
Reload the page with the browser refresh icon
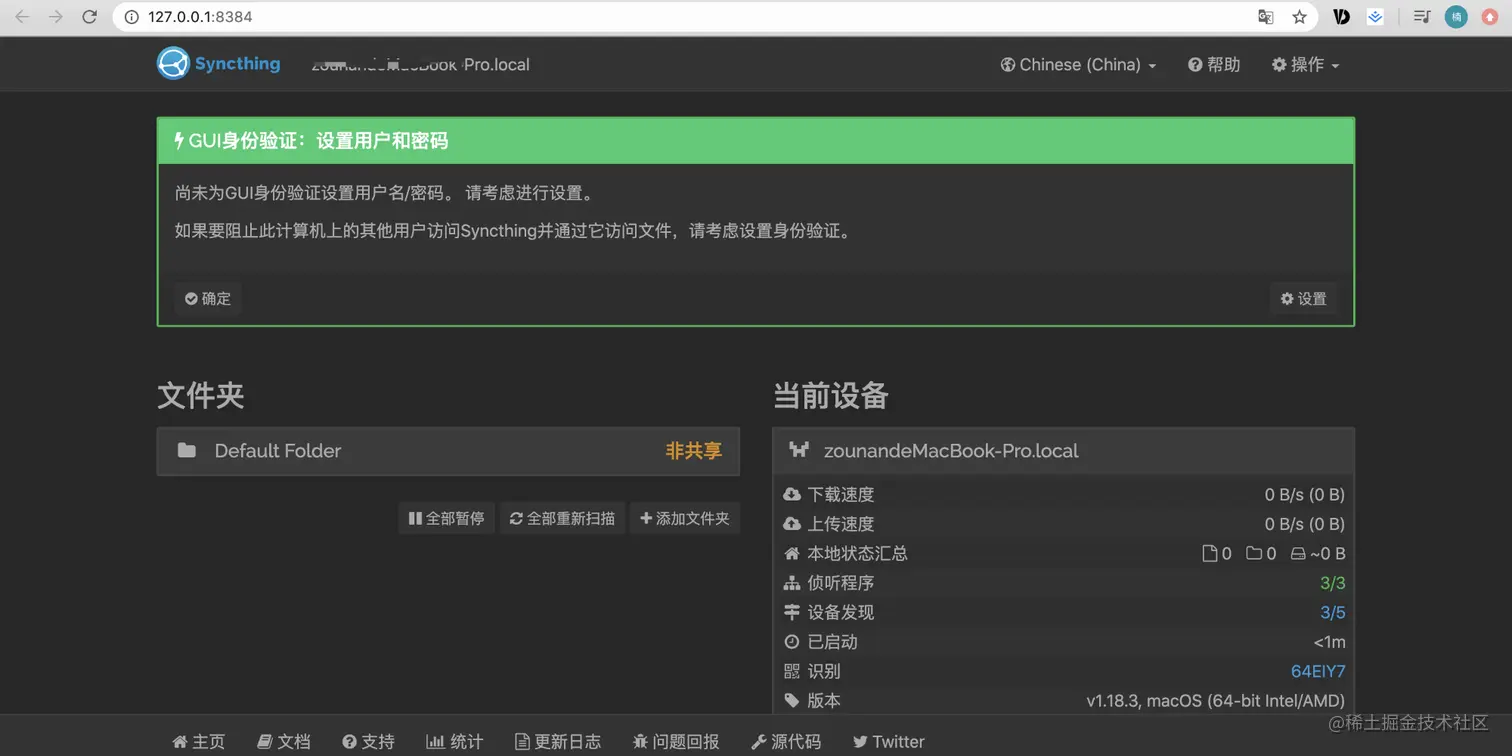[89, 17]
